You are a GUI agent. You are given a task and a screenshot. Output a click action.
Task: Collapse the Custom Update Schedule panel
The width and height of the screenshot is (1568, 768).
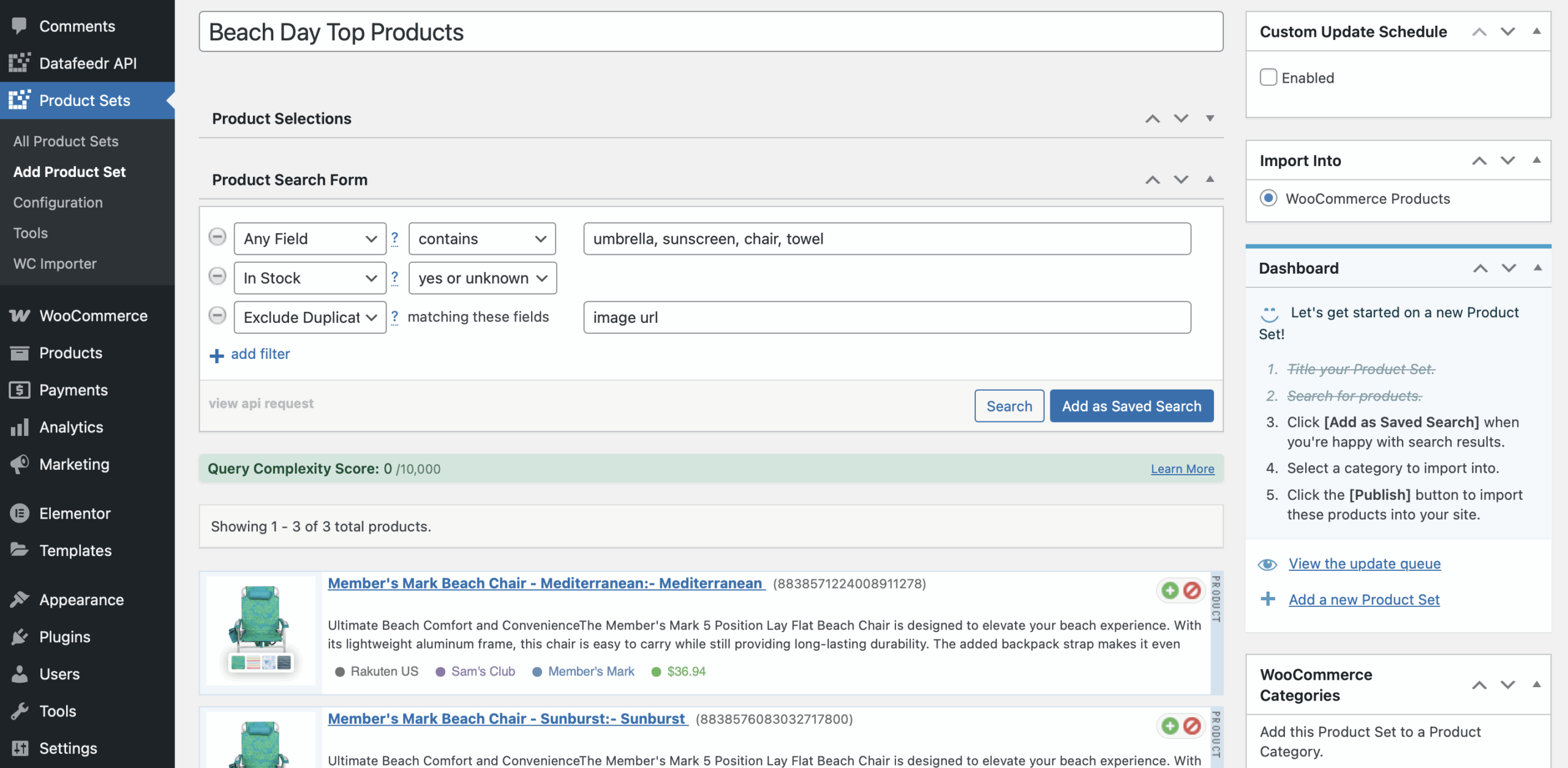coord(1536,31)
